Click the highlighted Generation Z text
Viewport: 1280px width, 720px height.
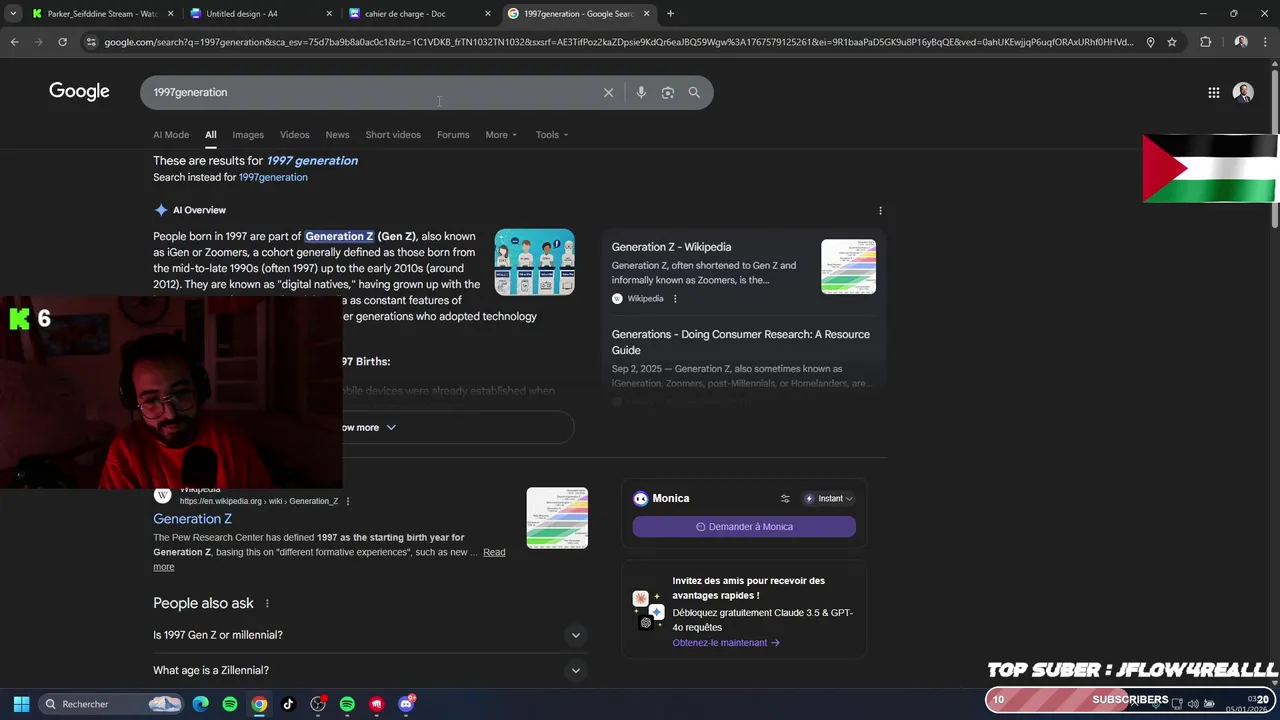tap(339, 237)
